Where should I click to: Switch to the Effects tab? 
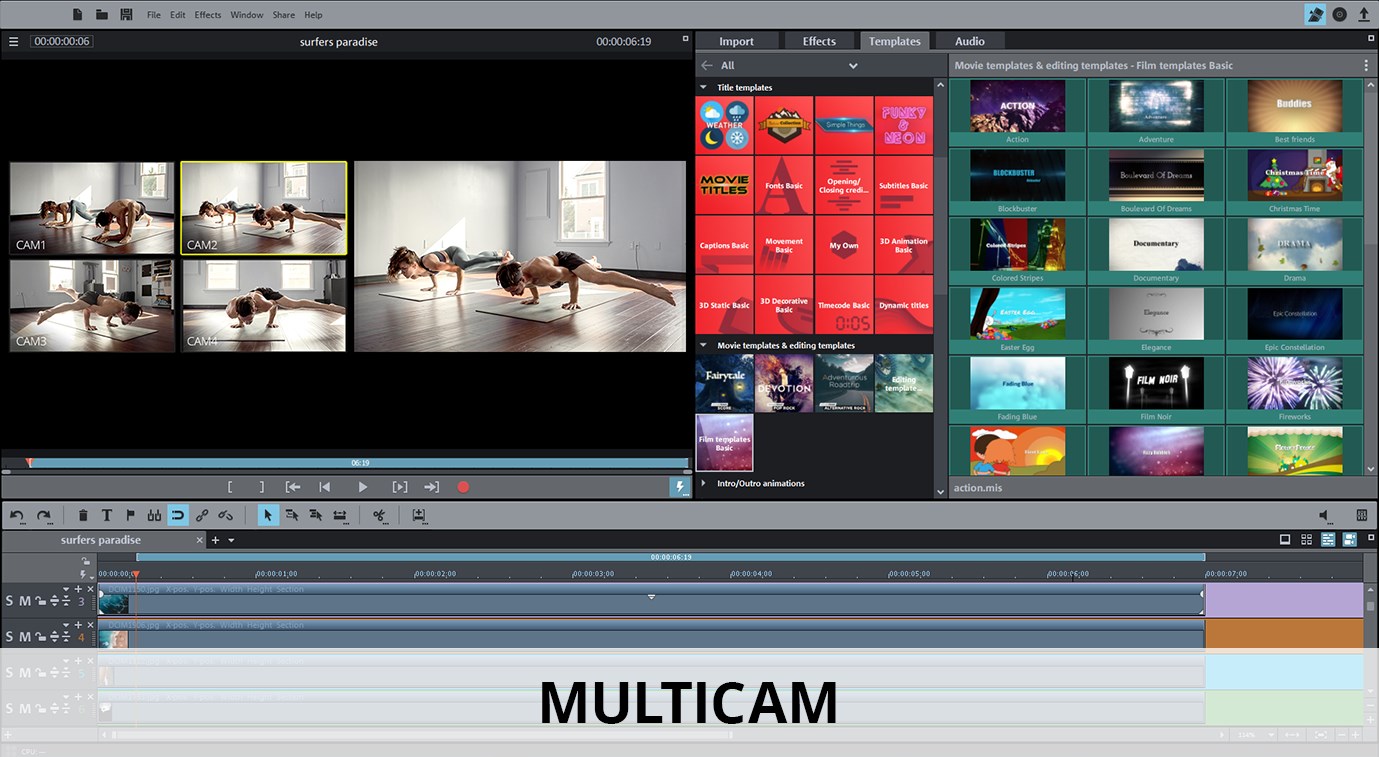click(819, 41)
